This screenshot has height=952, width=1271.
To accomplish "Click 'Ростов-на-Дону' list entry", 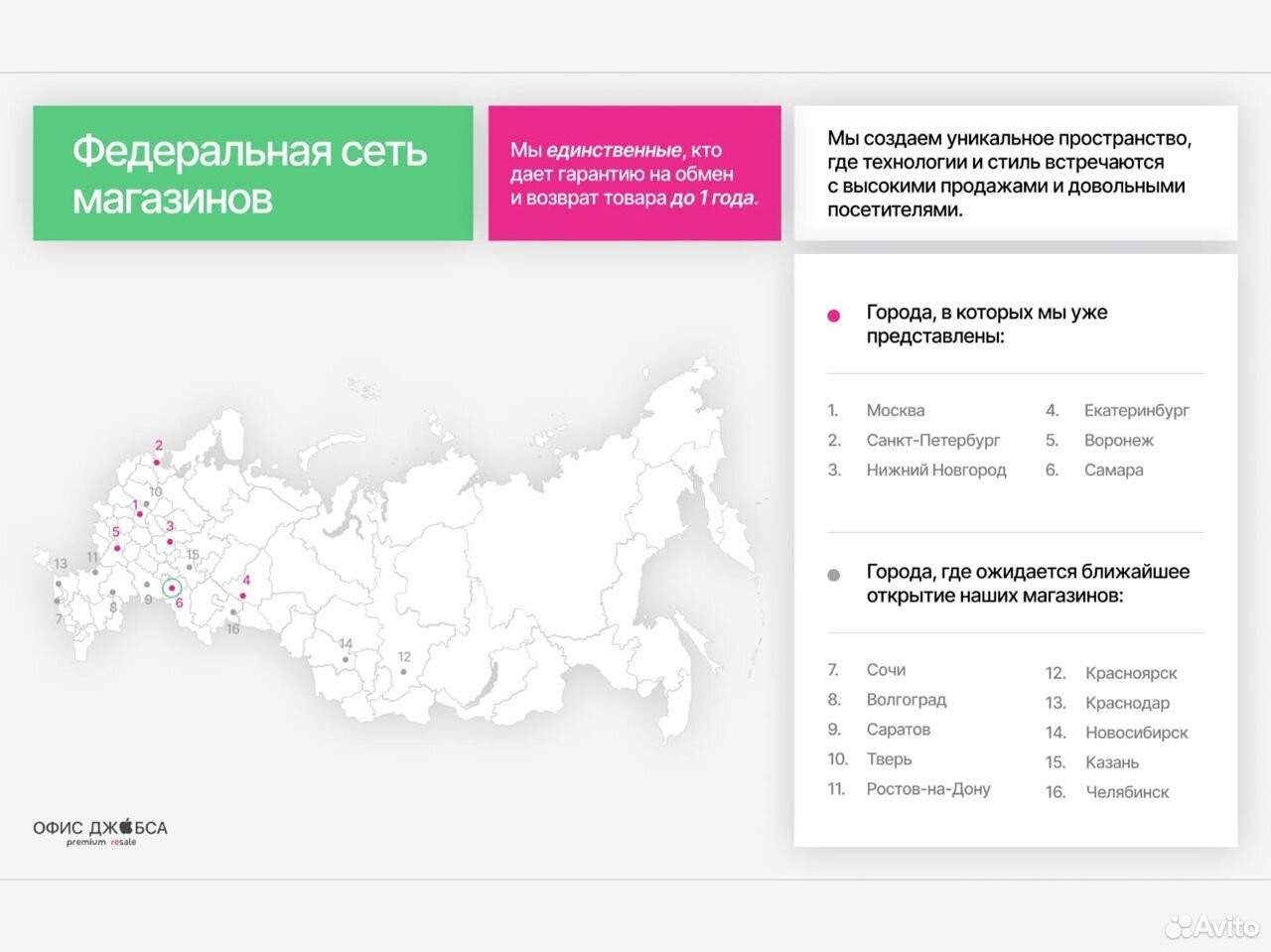I will (x=928, y=789).
